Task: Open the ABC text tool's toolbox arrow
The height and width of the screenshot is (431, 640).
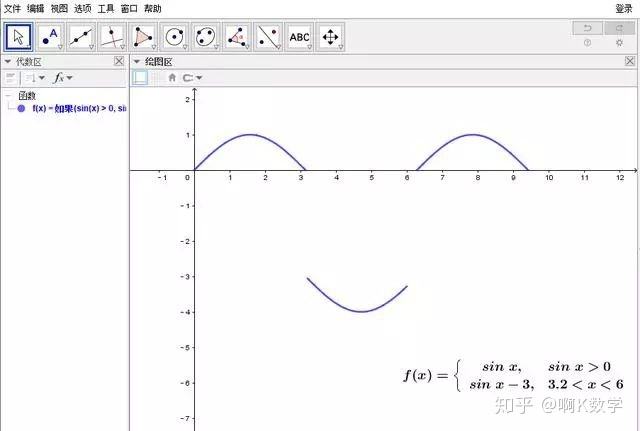Action: [x=309, y=47]
